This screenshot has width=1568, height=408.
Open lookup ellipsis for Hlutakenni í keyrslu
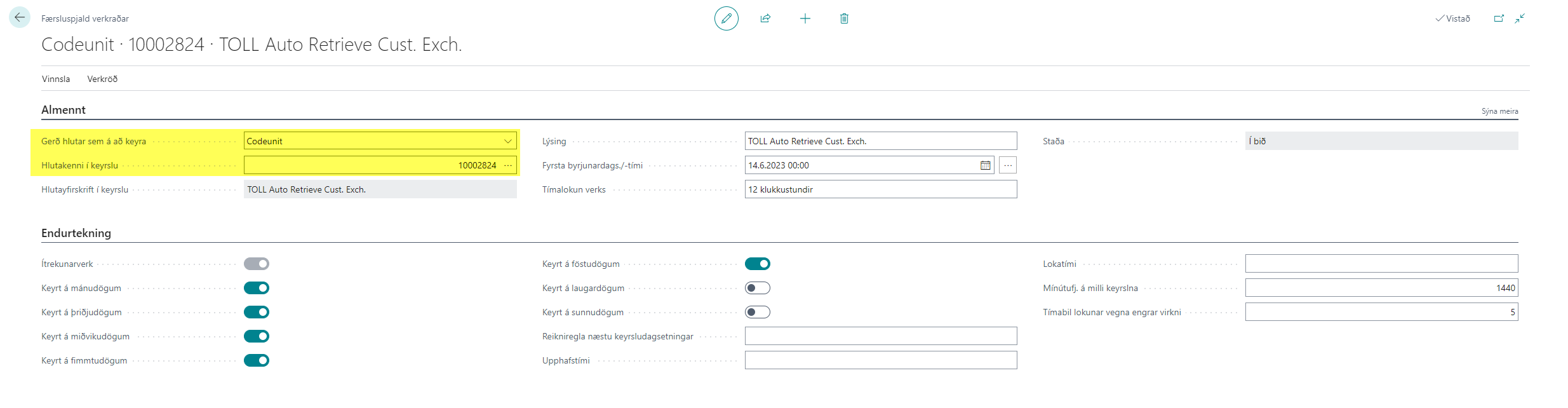(508, 165)
